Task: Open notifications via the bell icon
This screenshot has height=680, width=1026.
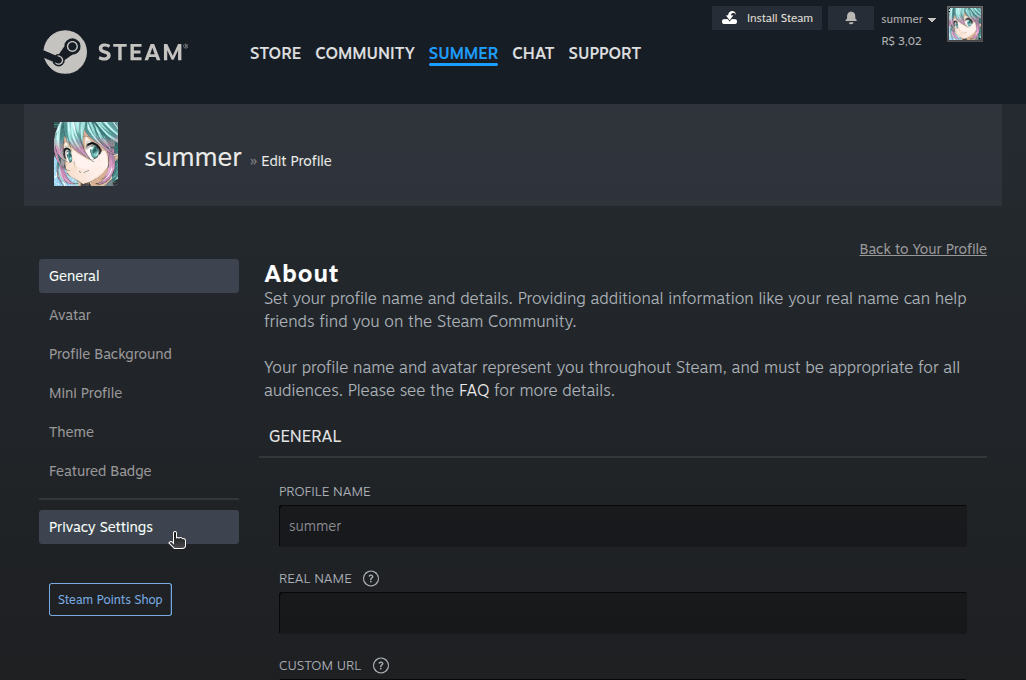Action: pos(850,17)
